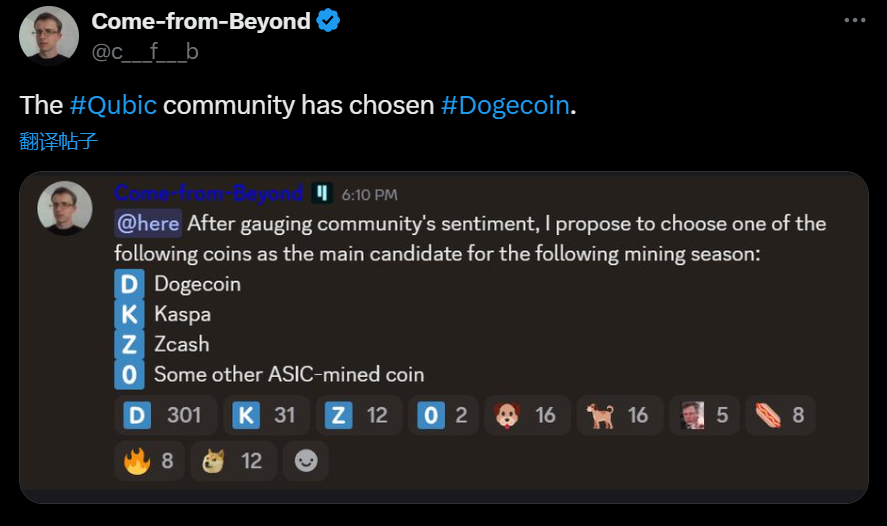Open the tweet's more options menu
This screenshot has height=526, width=887.
pyautogui.click(x=854, y=20)
